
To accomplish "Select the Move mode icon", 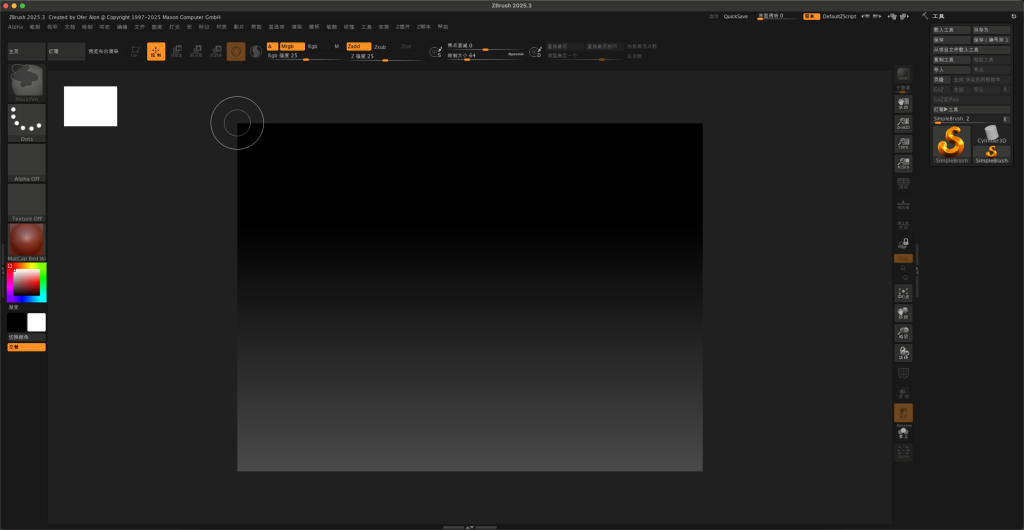I will 176,52.
